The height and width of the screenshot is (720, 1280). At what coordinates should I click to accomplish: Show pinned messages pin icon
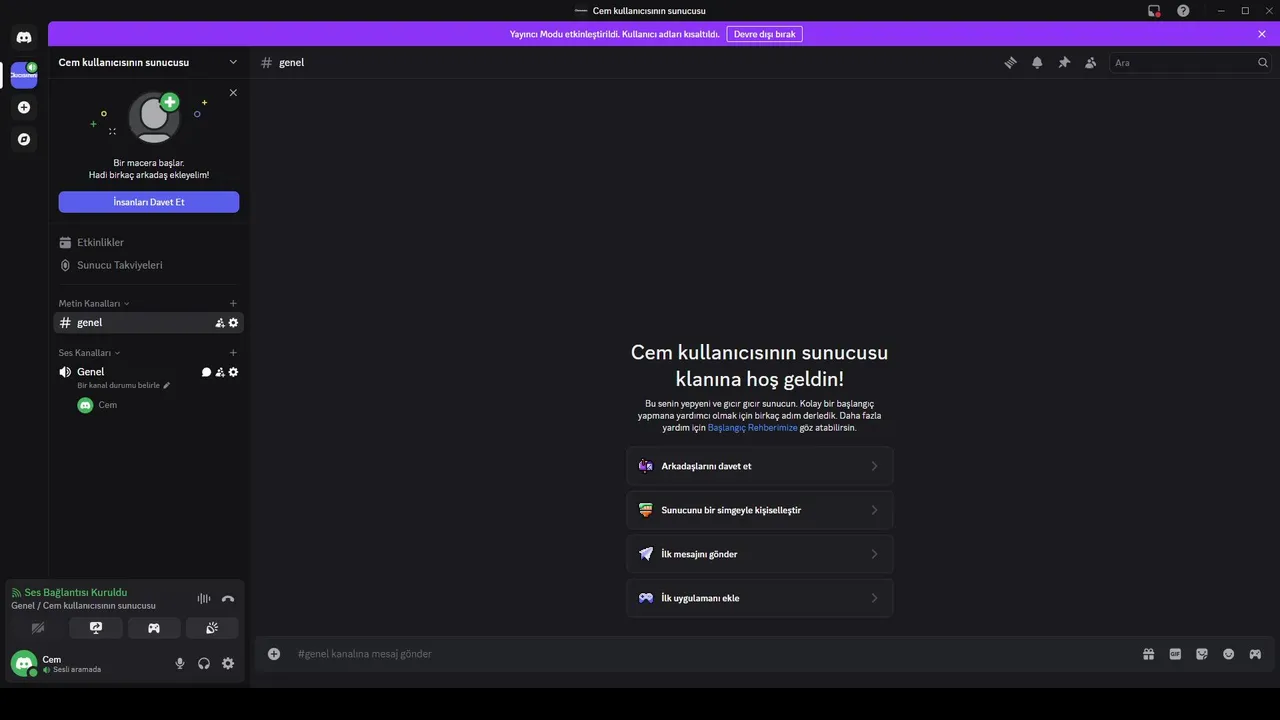coord(1064,62)
